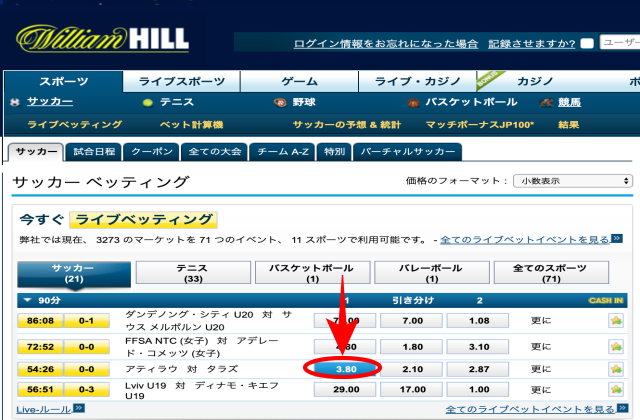
Task: Open the 試合日程 tab
Action: click(95, 152)
